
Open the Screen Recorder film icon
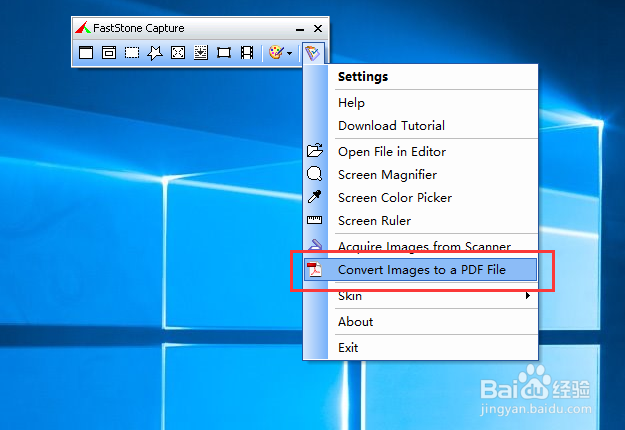coord(247,53)
